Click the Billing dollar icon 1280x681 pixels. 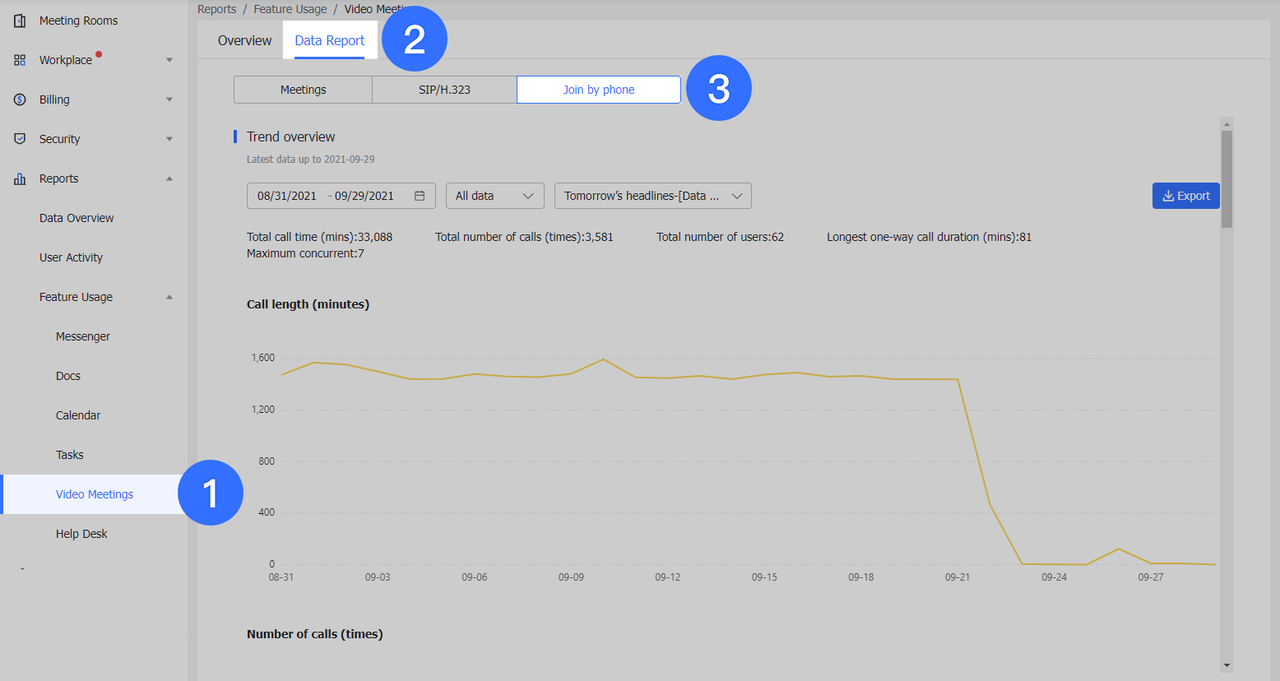(x=20, y=99)
